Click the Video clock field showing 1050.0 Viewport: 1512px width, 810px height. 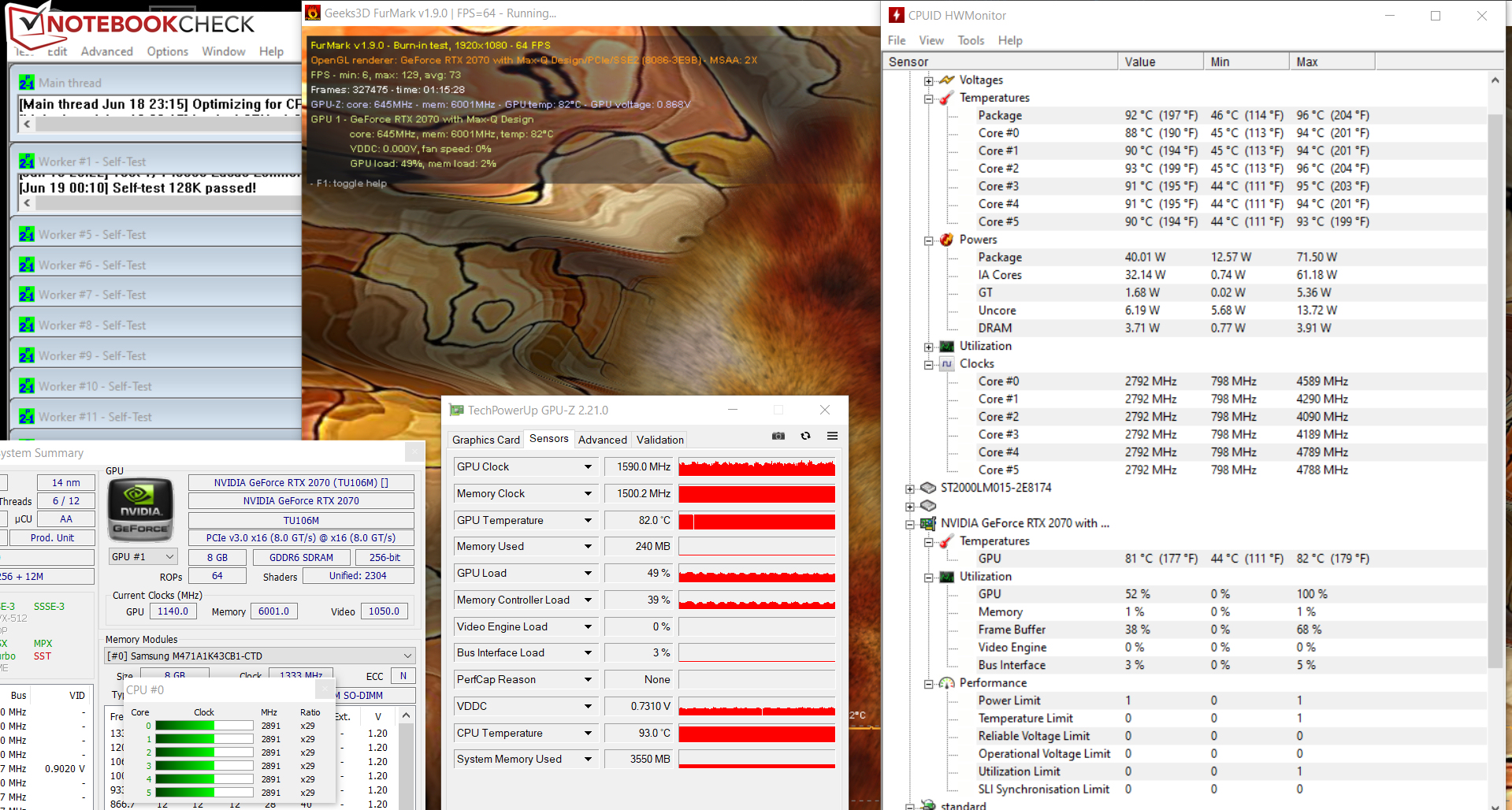pyautogui.click(x=384, y=611)
